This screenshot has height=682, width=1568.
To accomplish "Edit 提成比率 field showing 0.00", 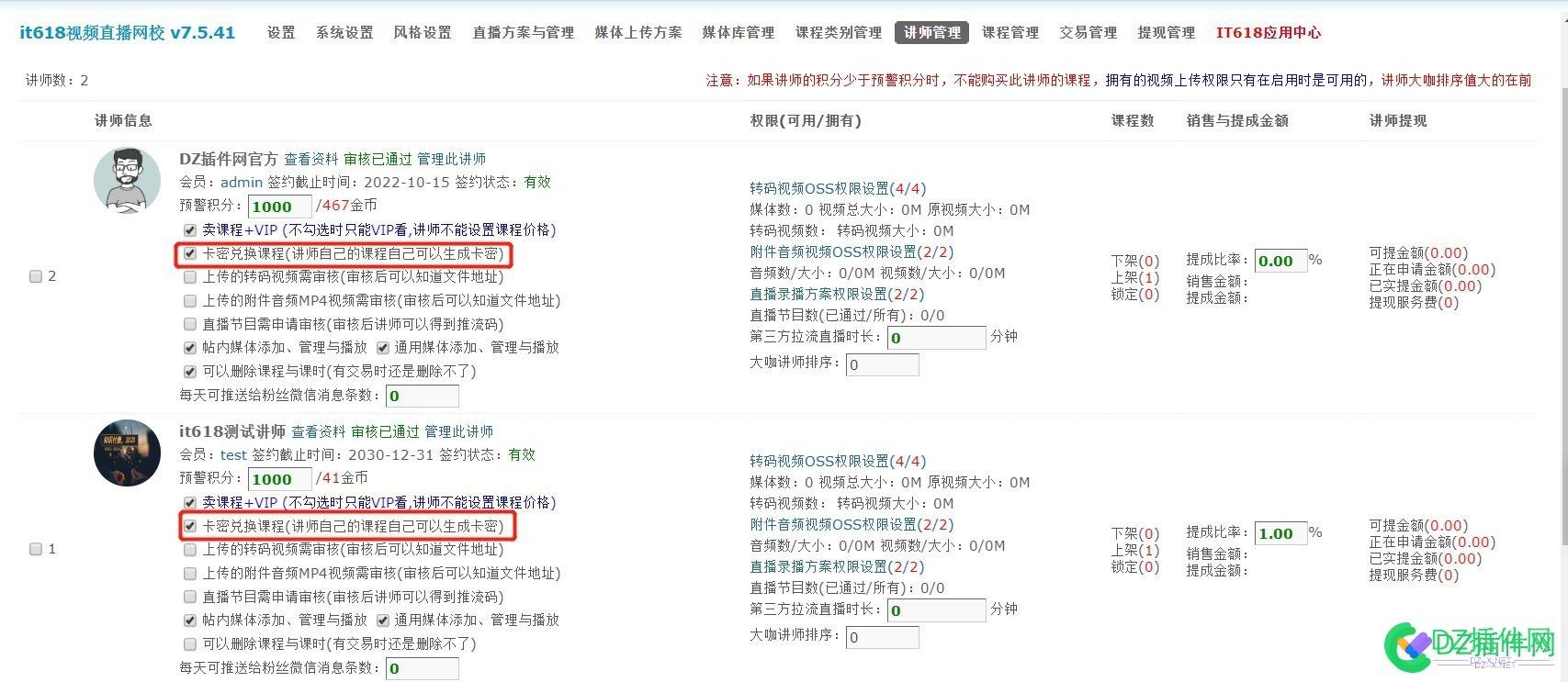I will pyautogui.click(x=1280, y=261).
